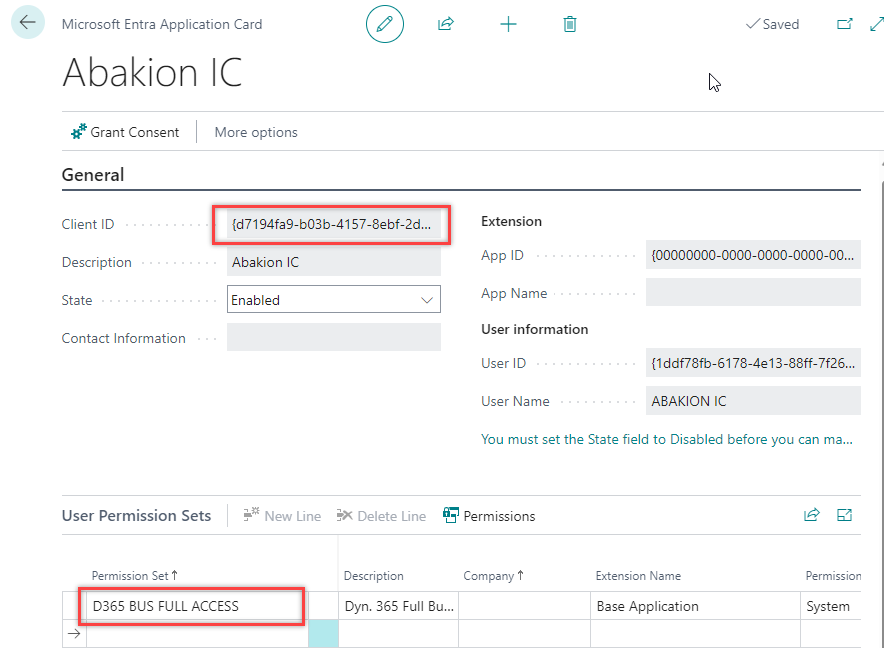Click the empty Company cell for D365 row
The image size is (884, 648).
coord(524,606)
